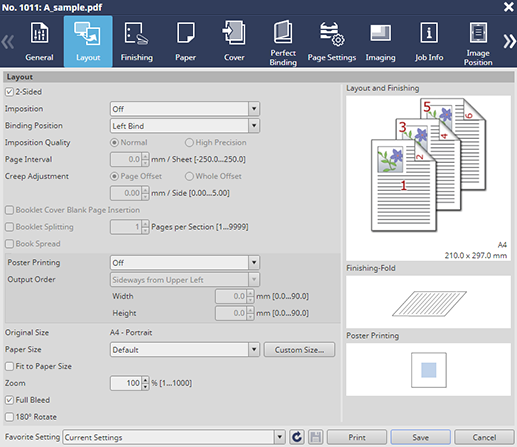Expand the Paper Size dropdown
Image resolution: width=517 pixels, height=447 pixels.
[254, 350]
